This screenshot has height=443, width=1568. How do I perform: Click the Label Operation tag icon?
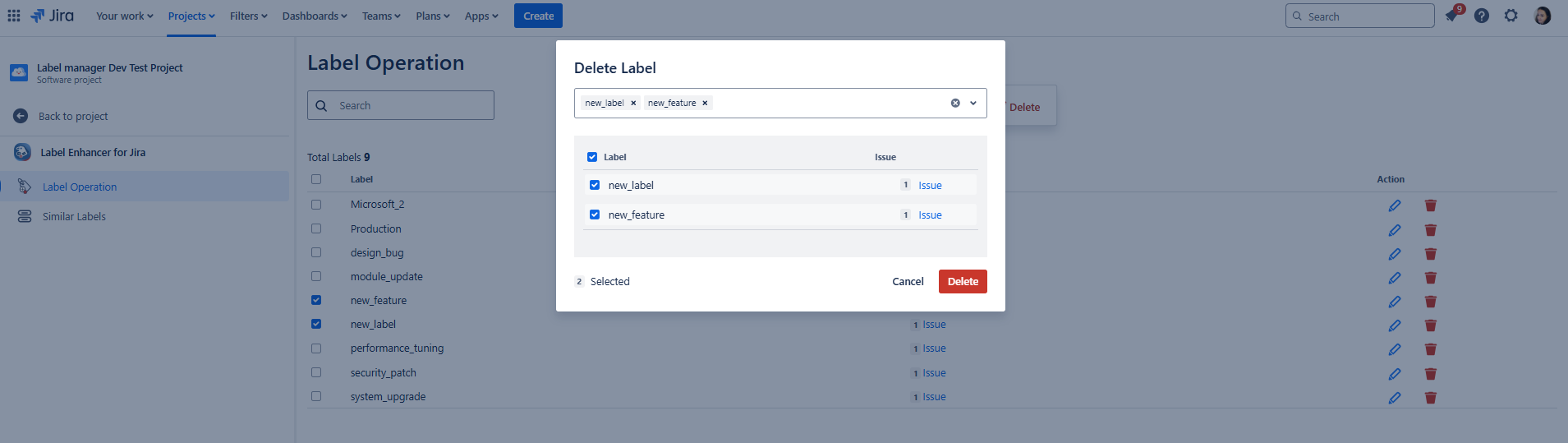click(25, 187)
